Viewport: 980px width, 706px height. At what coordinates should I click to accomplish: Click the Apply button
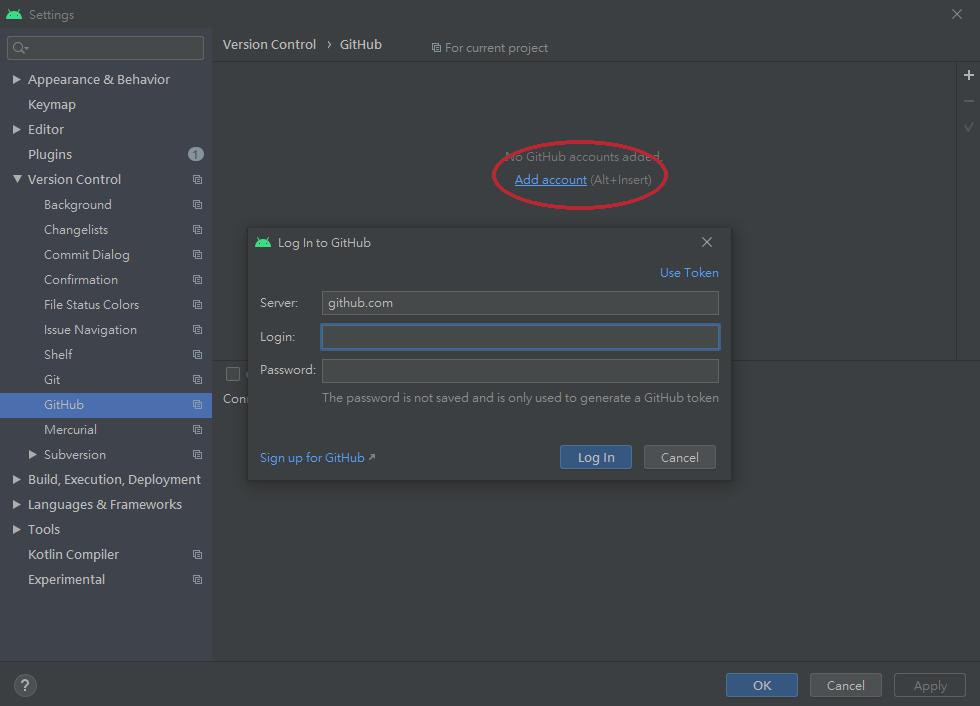pos(929,685)
